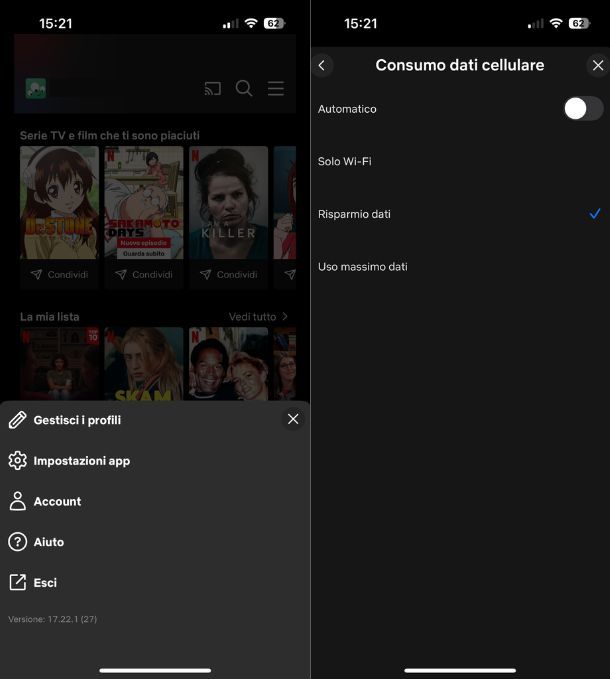
Task: Open the Killer poster thumbnail
Action: tap(229, 203)
